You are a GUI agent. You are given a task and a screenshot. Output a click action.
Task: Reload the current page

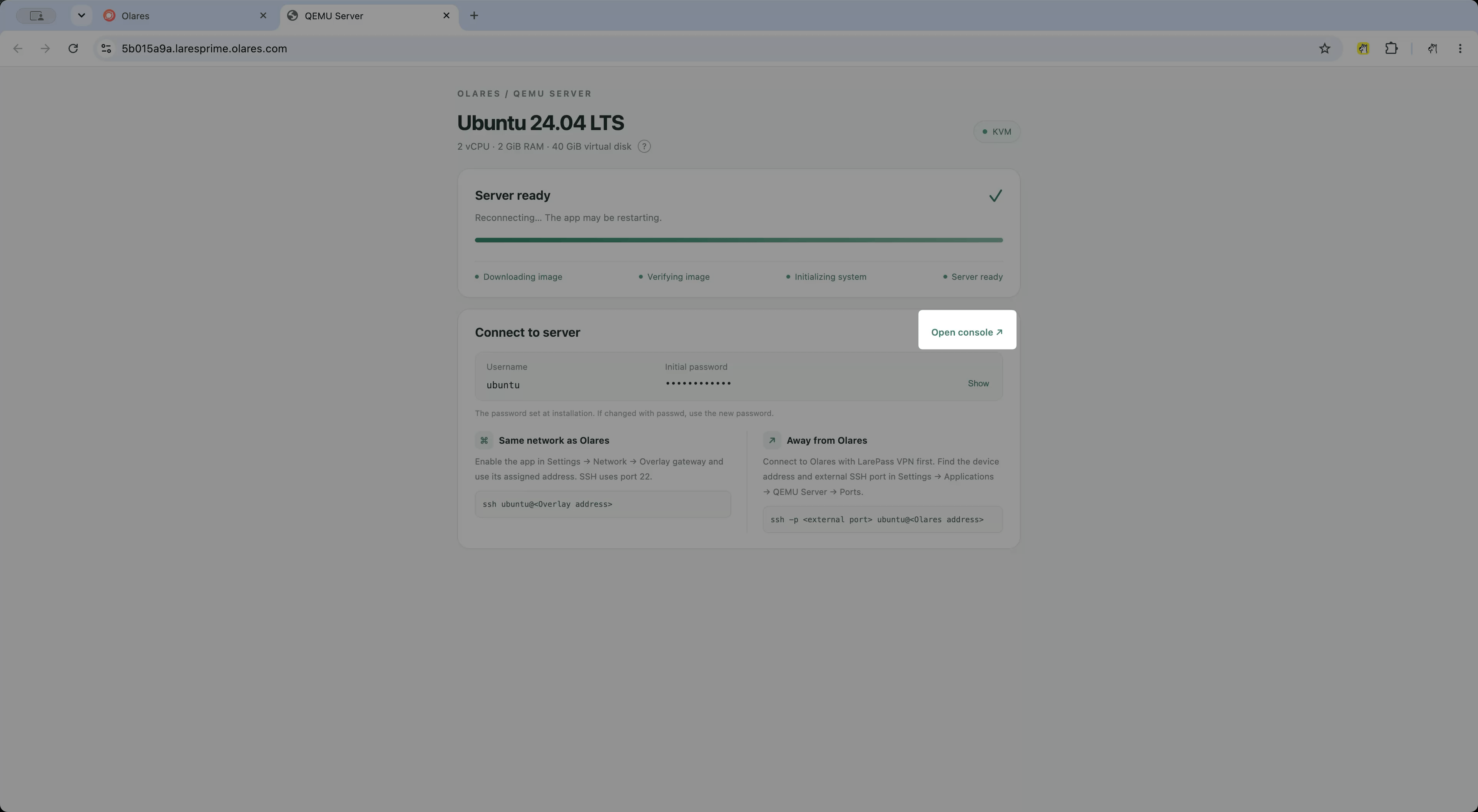click(73, 49)
